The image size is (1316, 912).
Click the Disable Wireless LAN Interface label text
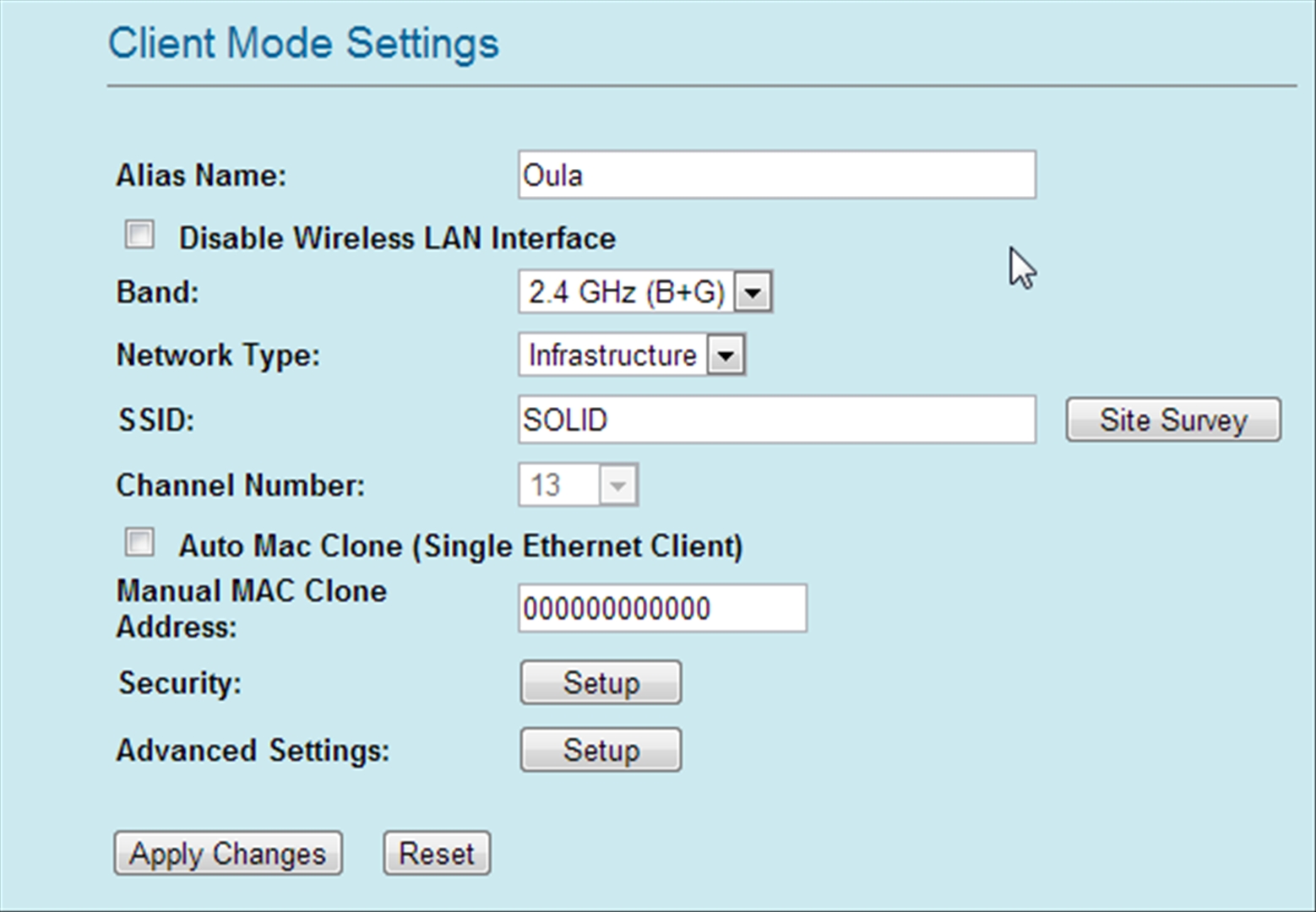(x=397, y=238)
